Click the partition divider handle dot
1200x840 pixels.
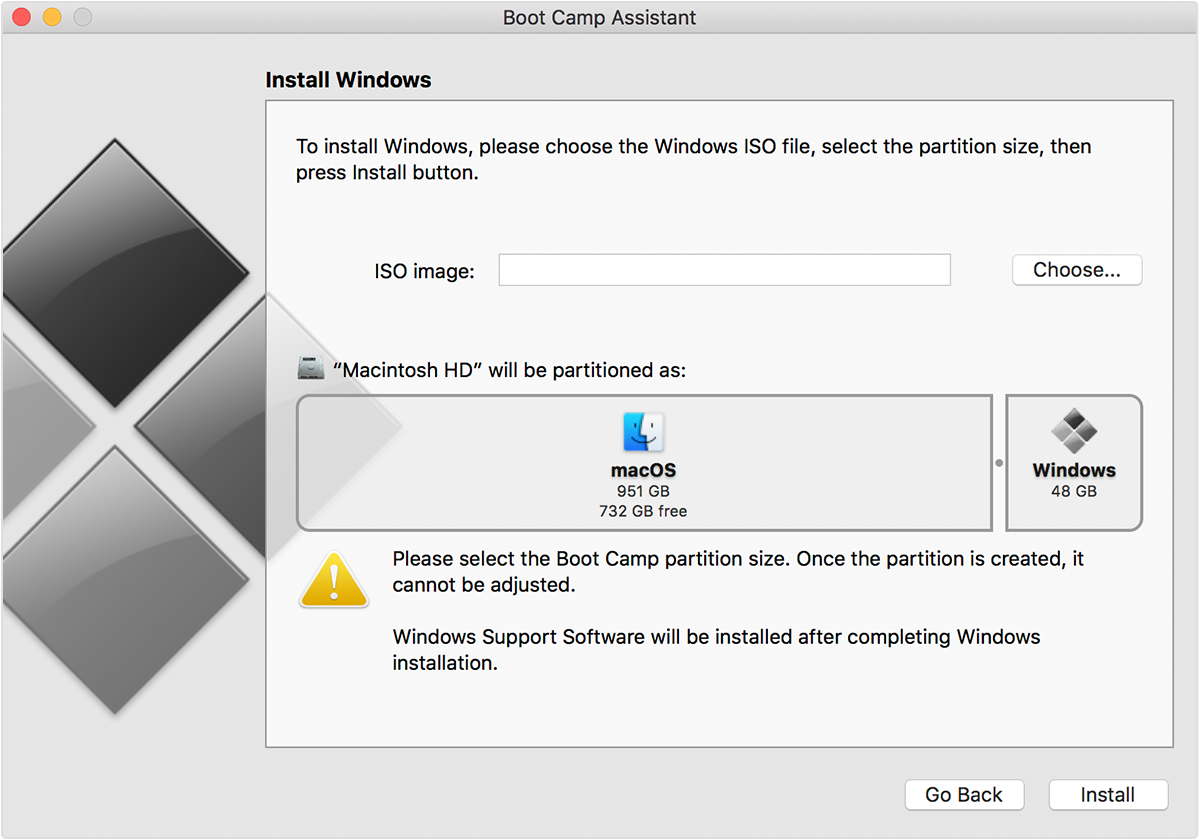(998, 463)
